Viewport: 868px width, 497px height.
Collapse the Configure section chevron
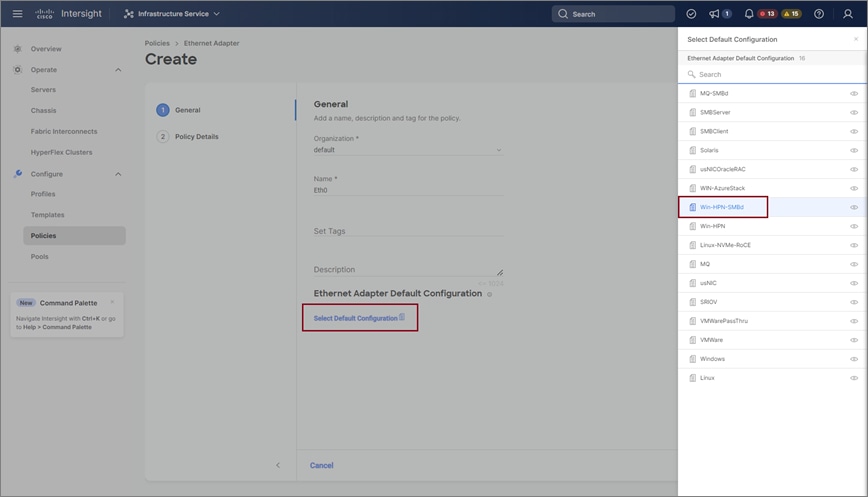(x=118, y=174)
